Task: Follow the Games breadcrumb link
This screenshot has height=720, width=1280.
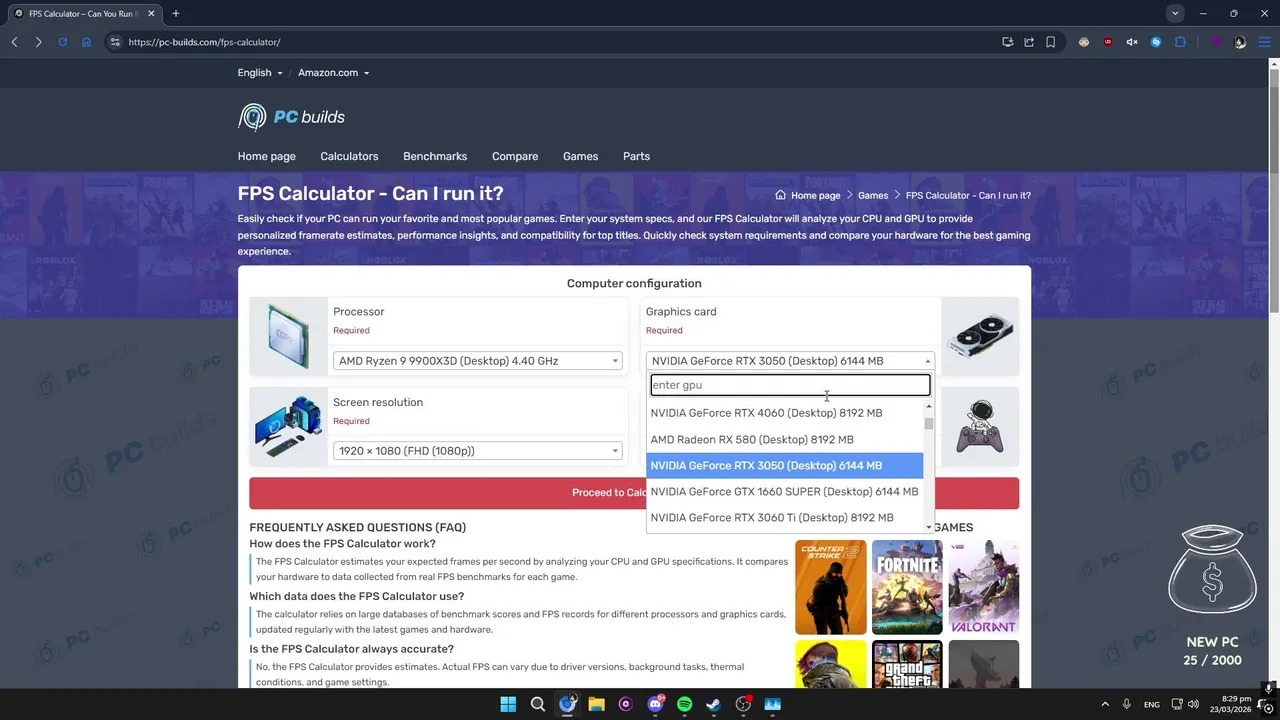Action: 873,196
